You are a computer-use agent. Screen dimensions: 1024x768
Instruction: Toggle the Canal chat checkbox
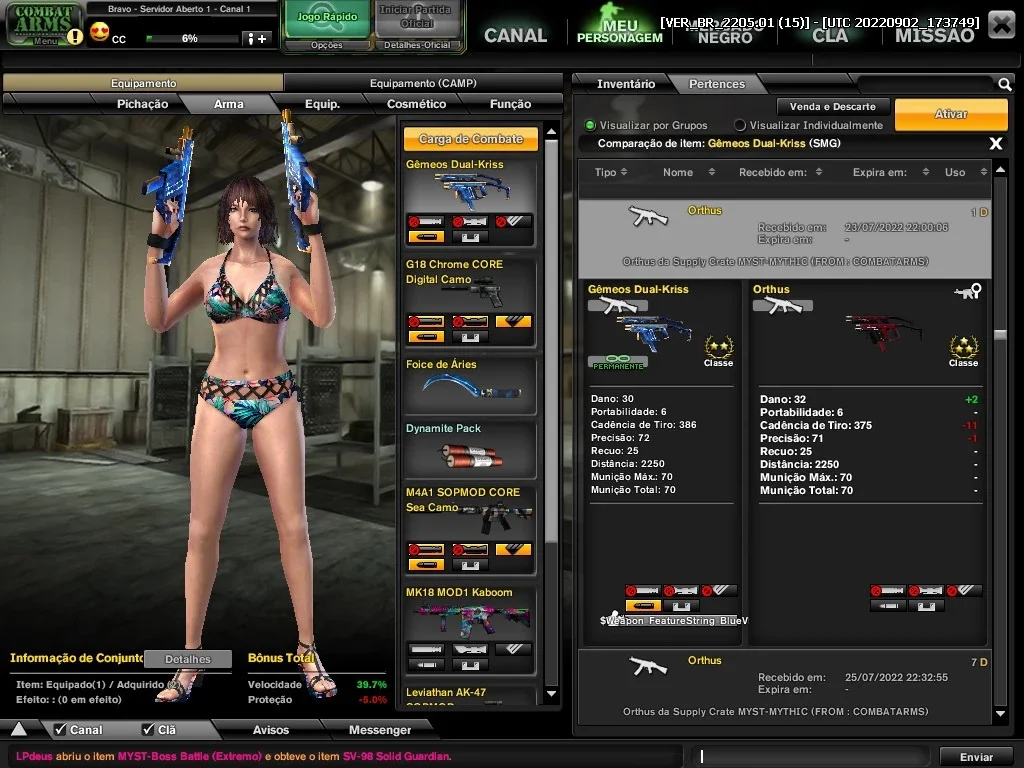(x=60, y=729)
